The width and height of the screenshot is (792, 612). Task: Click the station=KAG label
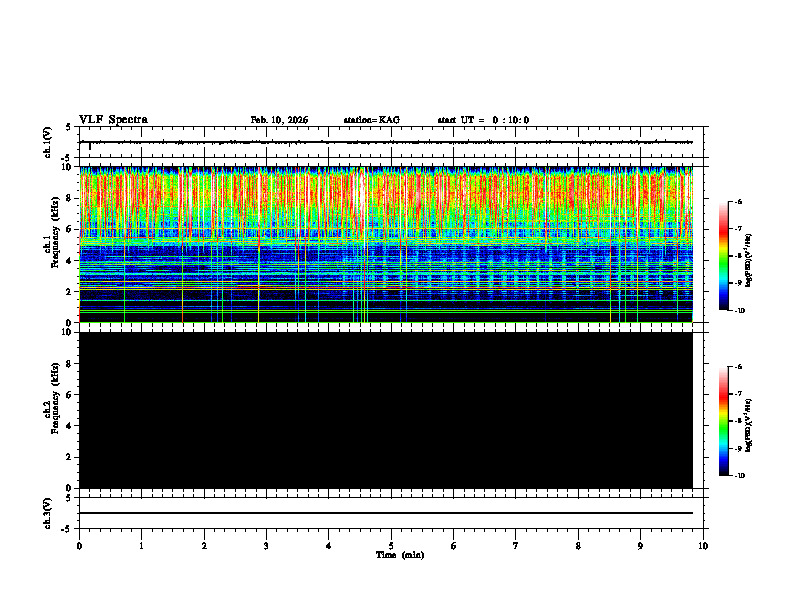click(x=372, y=120)
